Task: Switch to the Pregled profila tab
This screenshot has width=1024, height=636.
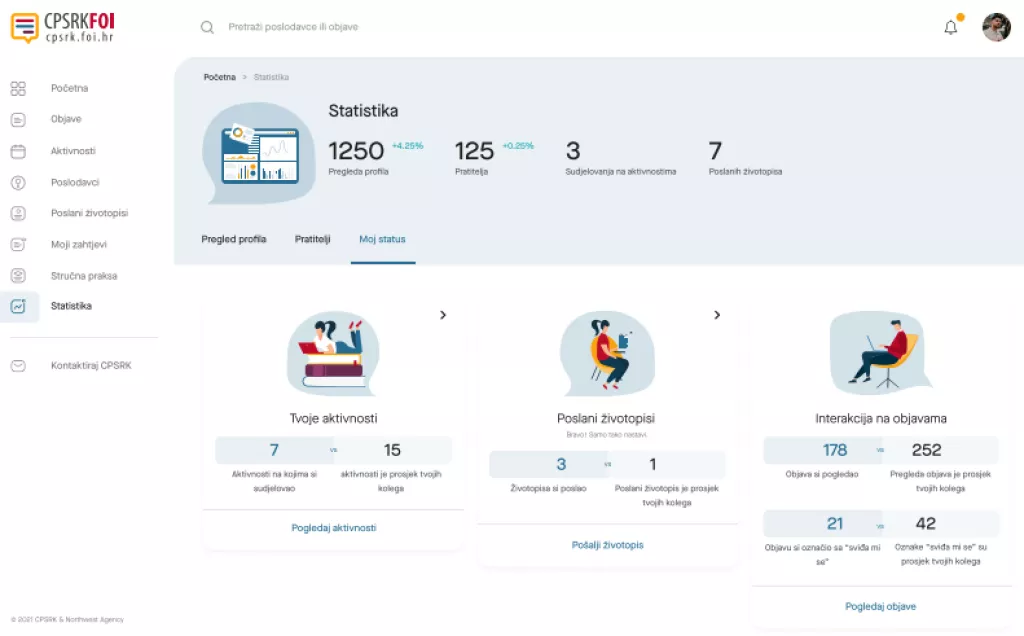Action: click(x=234, y=239)
